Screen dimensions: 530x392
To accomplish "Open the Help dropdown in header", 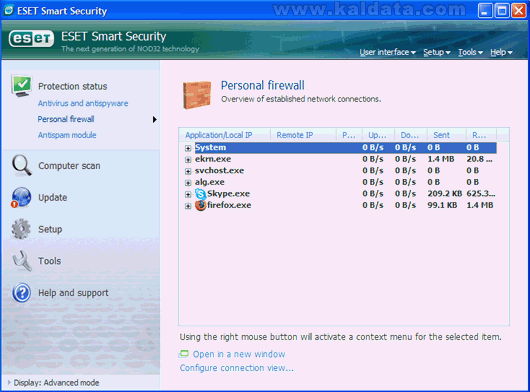I will 501,52.
